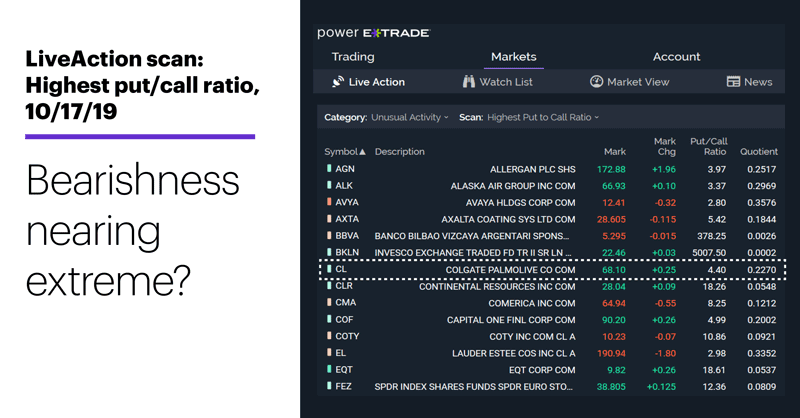Click the green indicator next to AGN

(329, 168)
